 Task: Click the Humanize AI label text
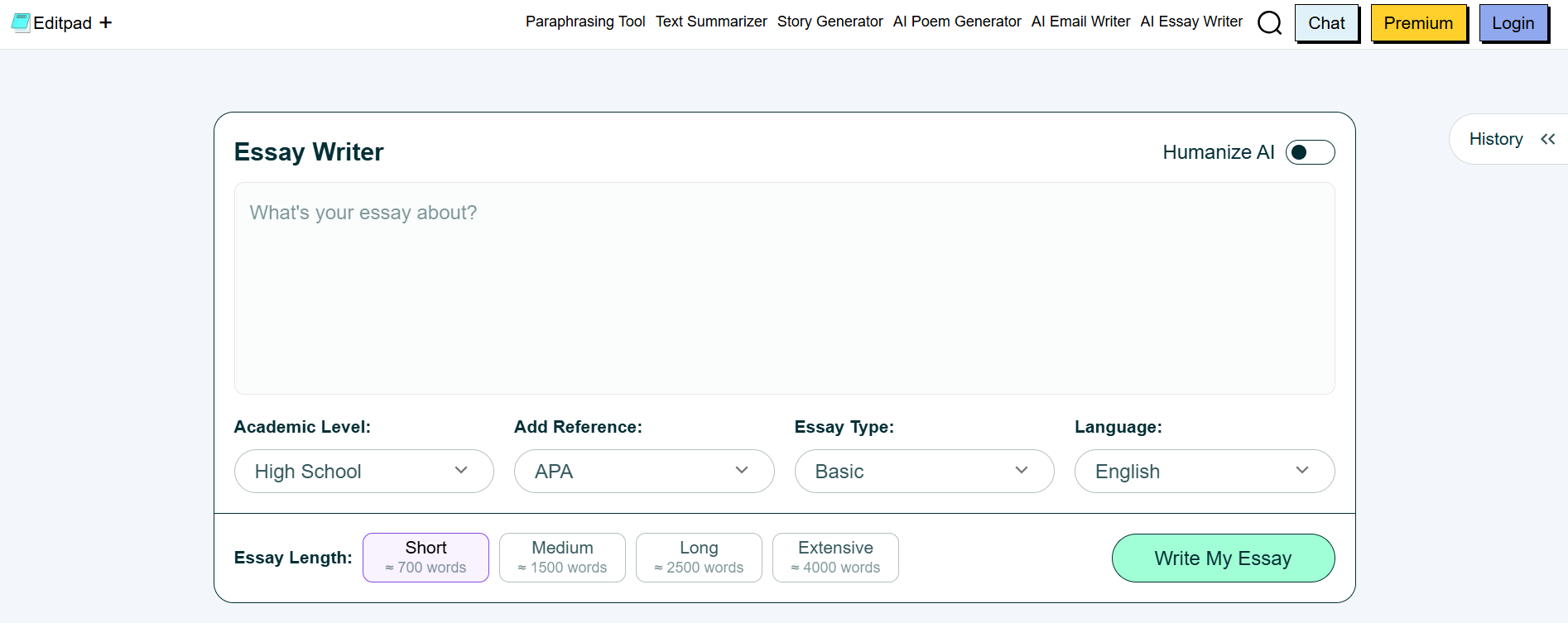[1218, 152]
